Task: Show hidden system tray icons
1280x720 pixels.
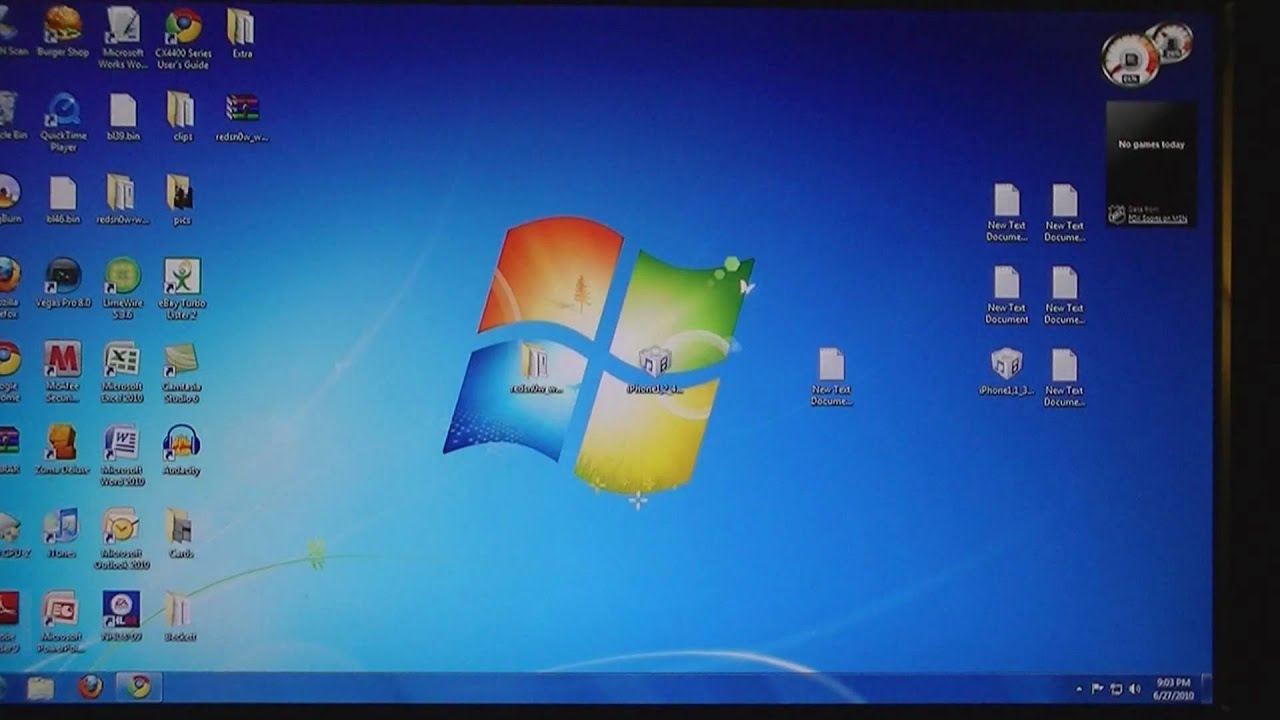Action: pos(1078,689)
